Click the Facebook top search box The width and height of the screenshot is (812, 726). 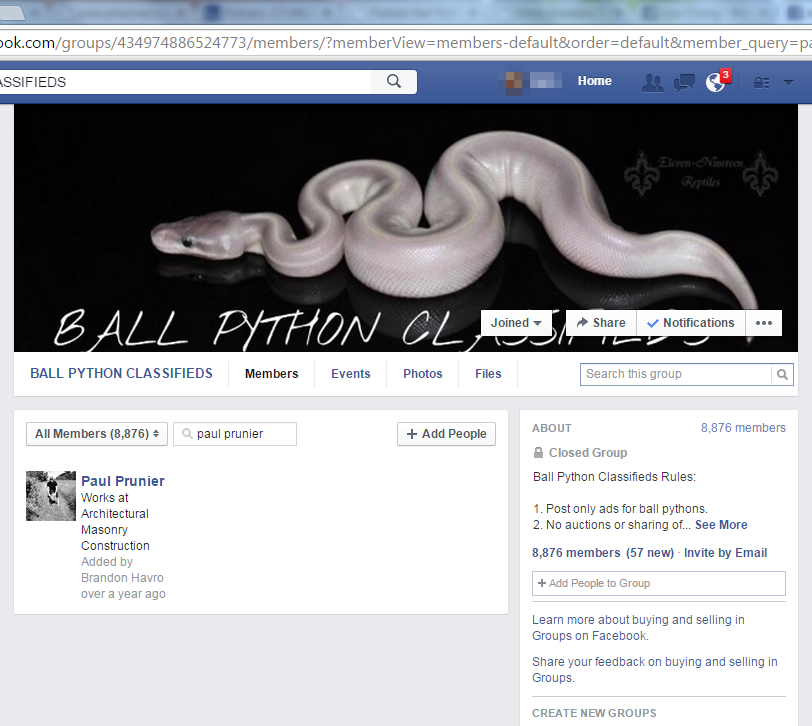click(x=185, y=82)
